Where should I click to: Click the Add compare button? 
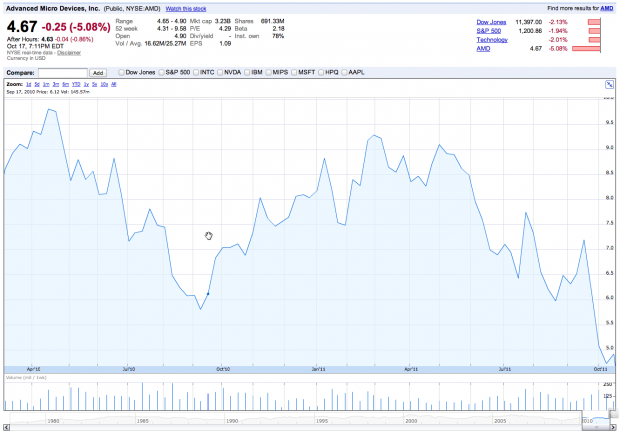point(98,73)
